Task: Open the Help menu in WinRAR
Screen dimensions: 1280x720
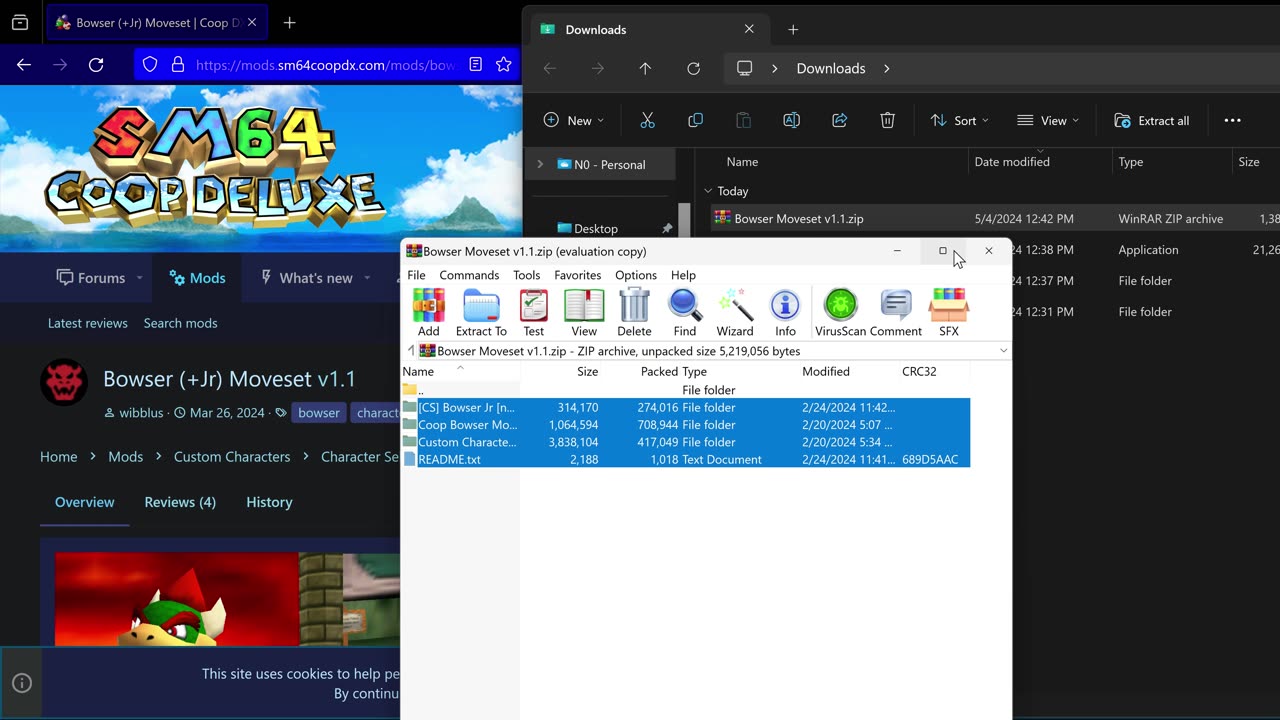Action: coord(683,275)
